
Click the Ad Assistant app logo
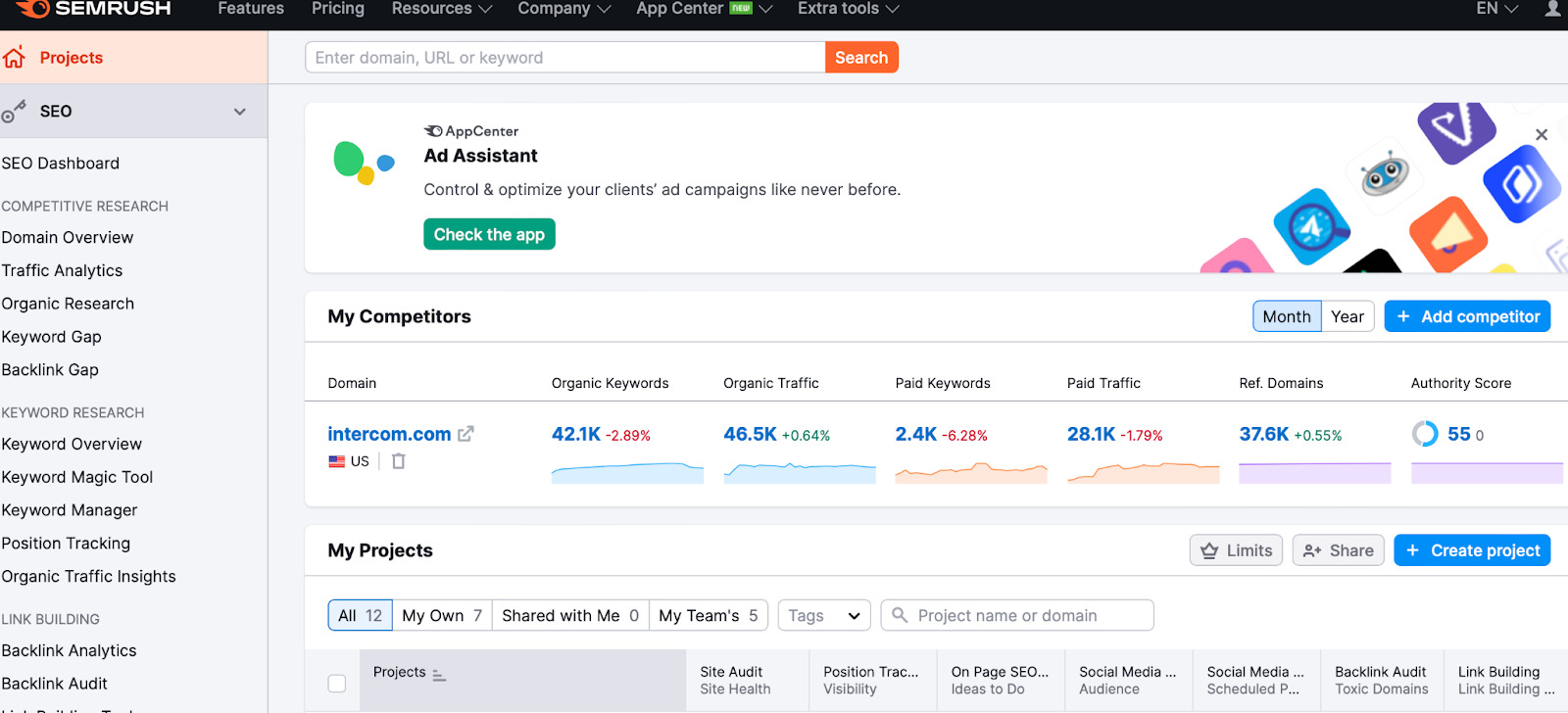click(x=364, y=163)
